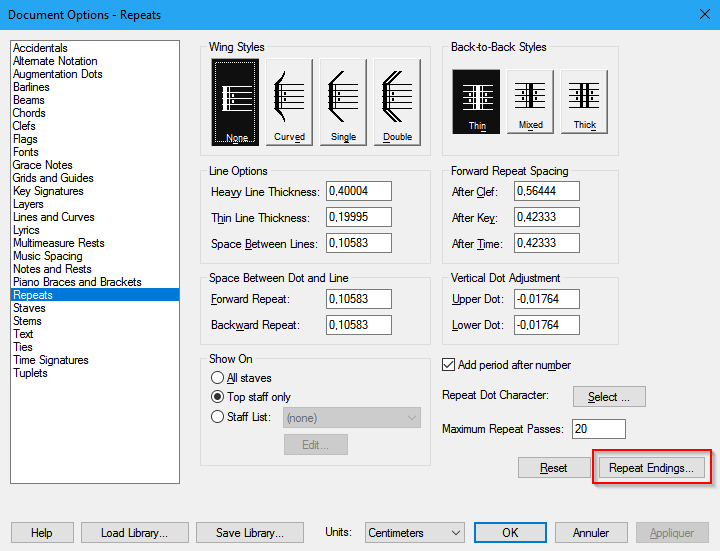The width and height of the screenshot is (720, 551).
Task: Select the Double wing style
Action: (397, 101)
